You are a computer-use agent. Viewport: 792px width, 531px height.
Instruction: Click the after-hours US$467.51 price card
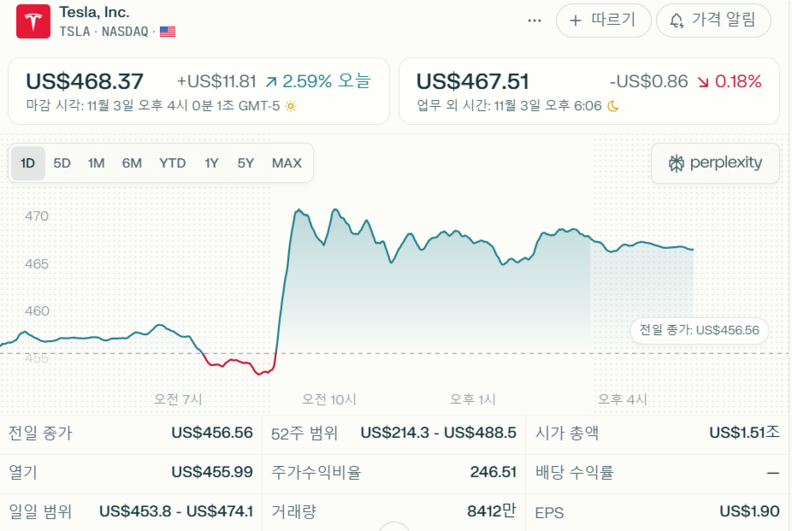[588, 91]
